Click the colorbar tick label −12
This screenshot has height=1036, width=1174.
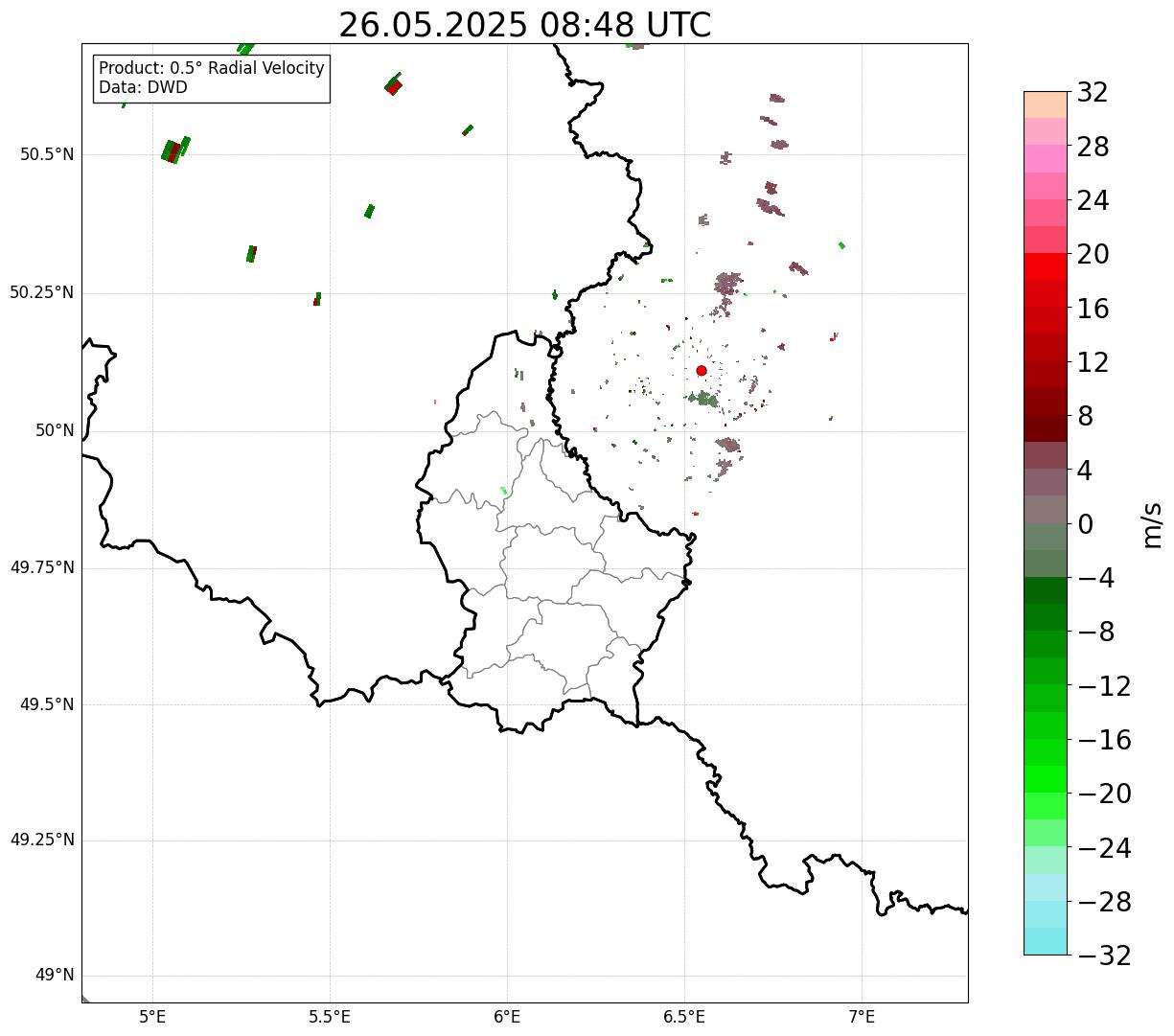(x=1104, y=686)
